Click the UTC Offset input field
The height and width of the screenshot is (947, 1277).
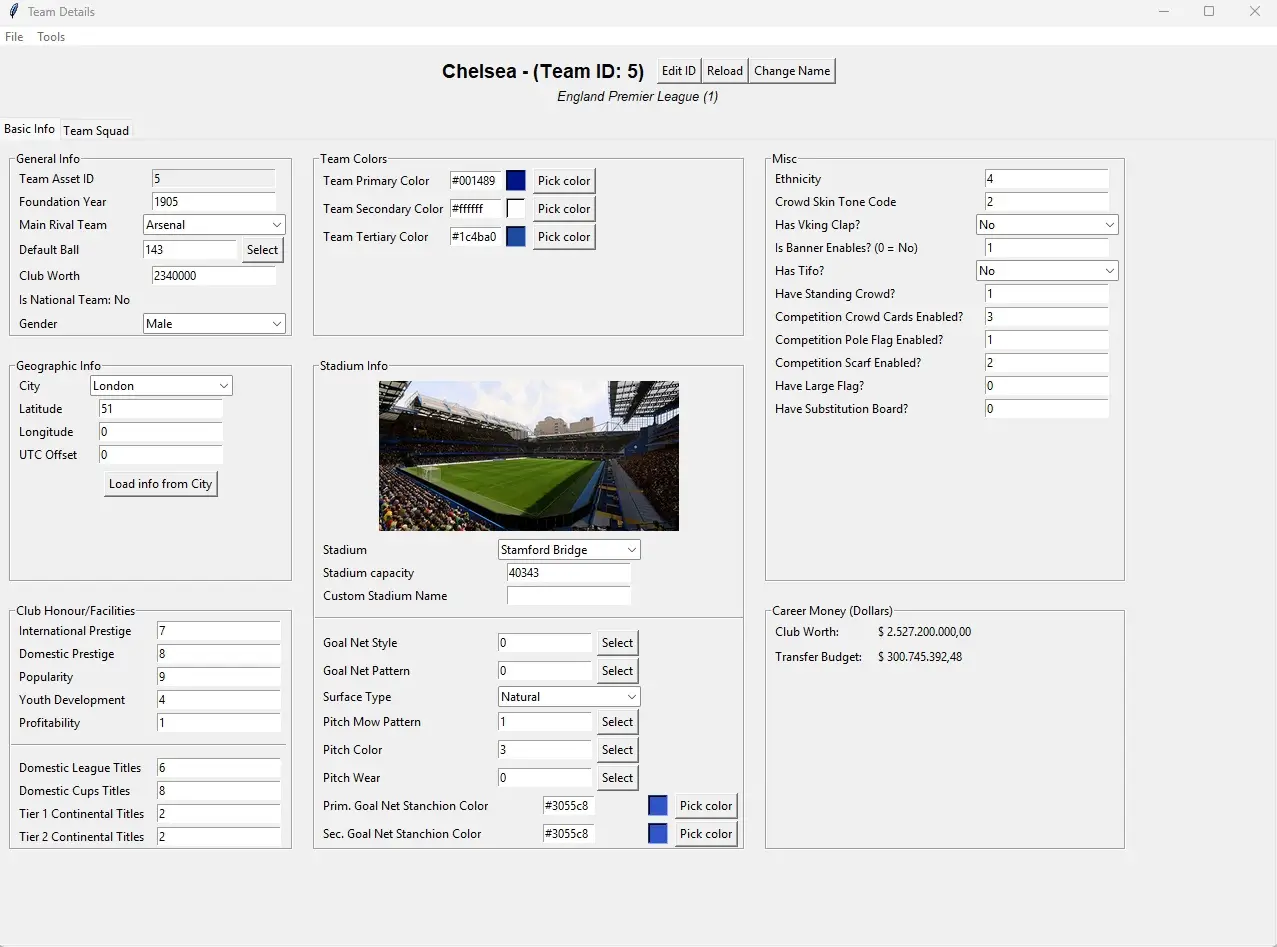[x=161, y=455]
